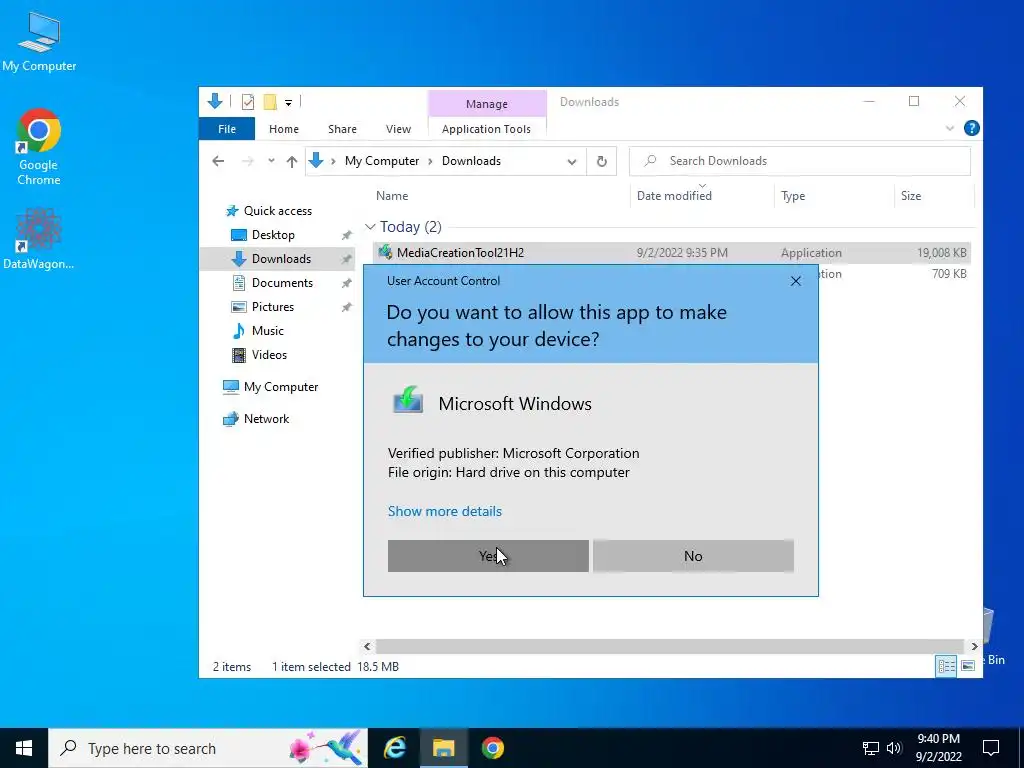This screenshot has height=768, width=1024.
Task: Switch to the Home ribbon tab
Action: click(x=283, y=129)
